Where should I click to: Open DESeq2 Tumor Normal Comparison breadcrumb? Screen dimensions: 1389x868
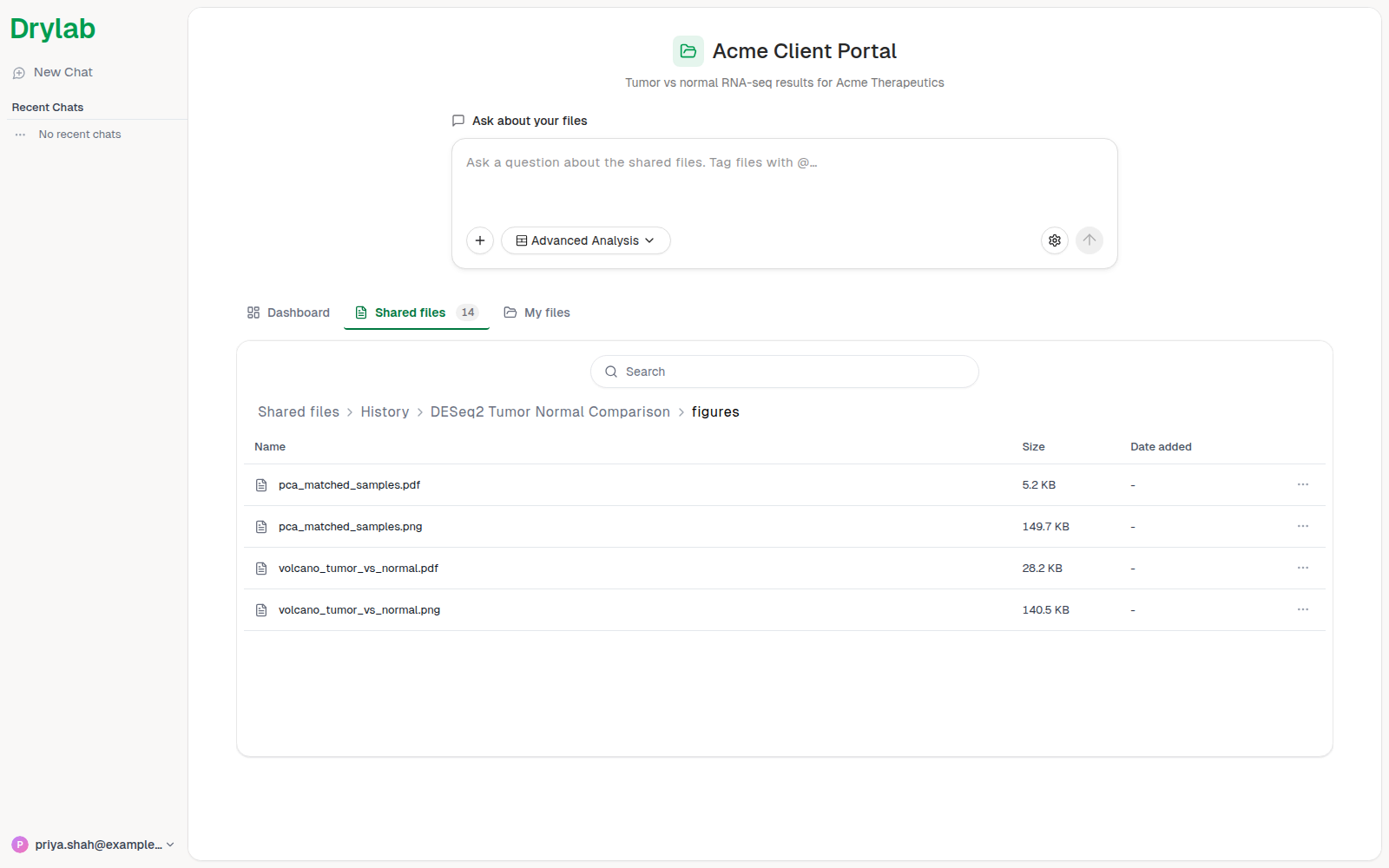[550, 411]
